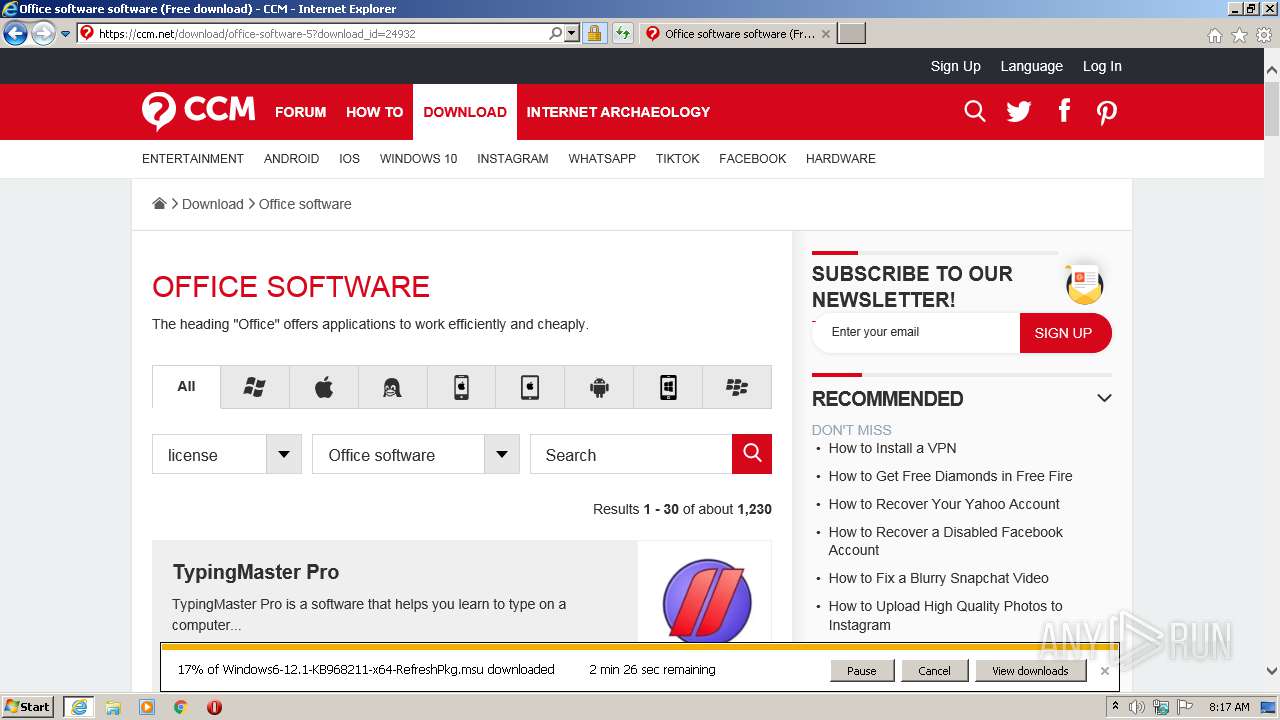Image resolution: width=1280 pixels, height=720 pixels.
Task: Filter by Apple Mac platform icon
Action: [323, 387]
